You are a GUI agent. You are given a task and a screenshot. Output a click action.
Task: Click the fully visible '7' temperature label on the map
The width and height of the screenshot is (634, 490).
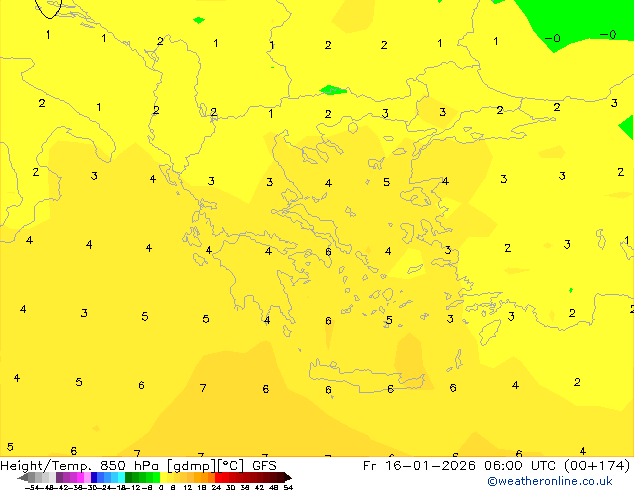click(x=203, y=388)
